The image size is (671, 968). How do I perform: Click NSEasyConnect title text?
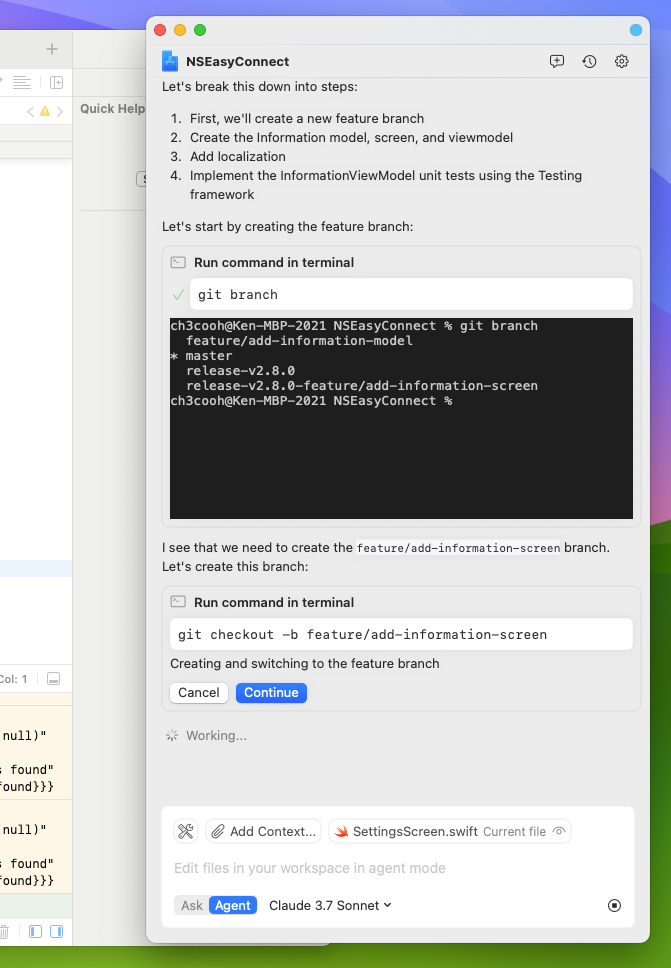(x=238, y=62)
